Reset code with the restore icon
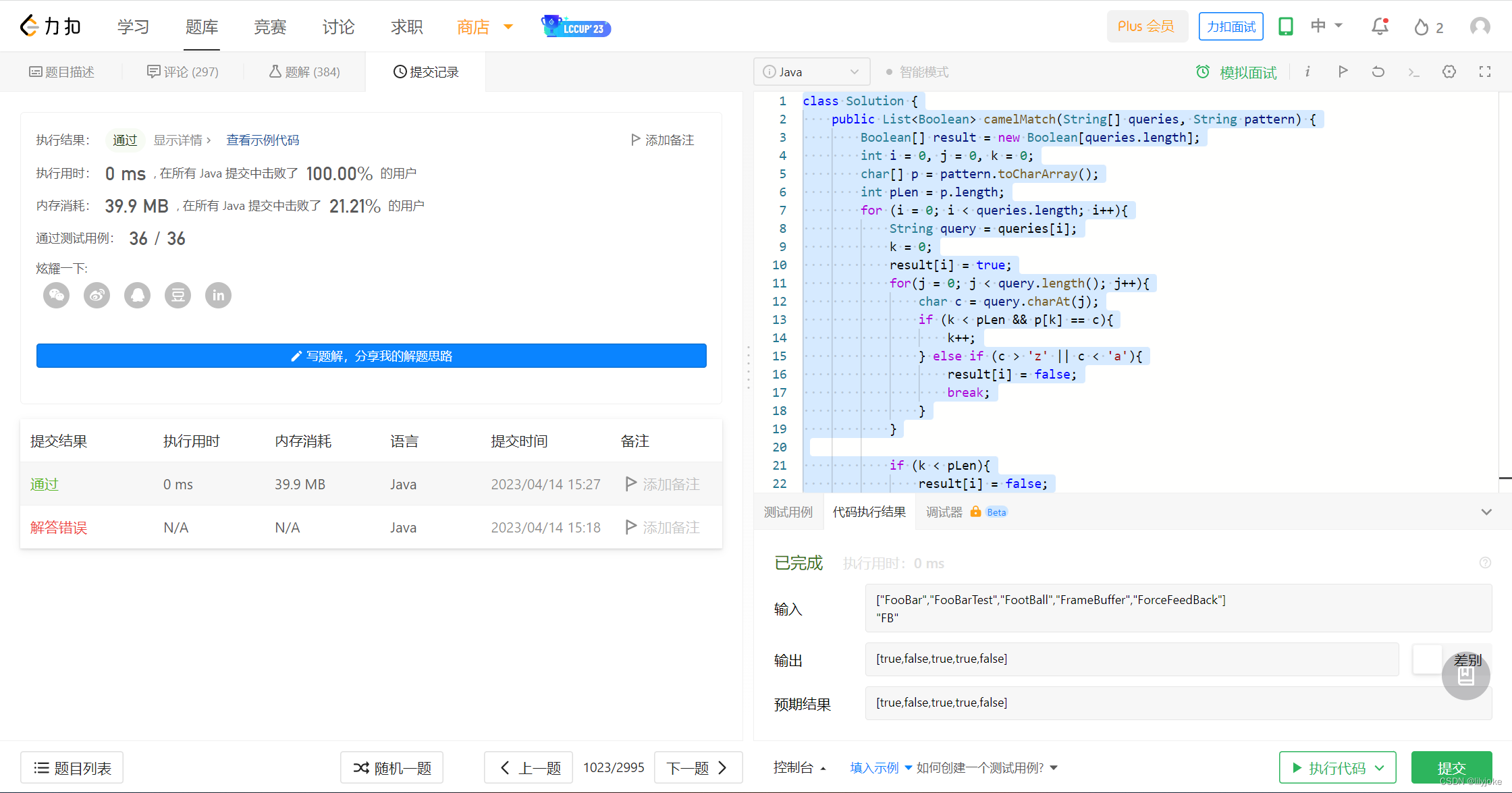This screenshot has height=793, width=1512. tap(1378, 72)
